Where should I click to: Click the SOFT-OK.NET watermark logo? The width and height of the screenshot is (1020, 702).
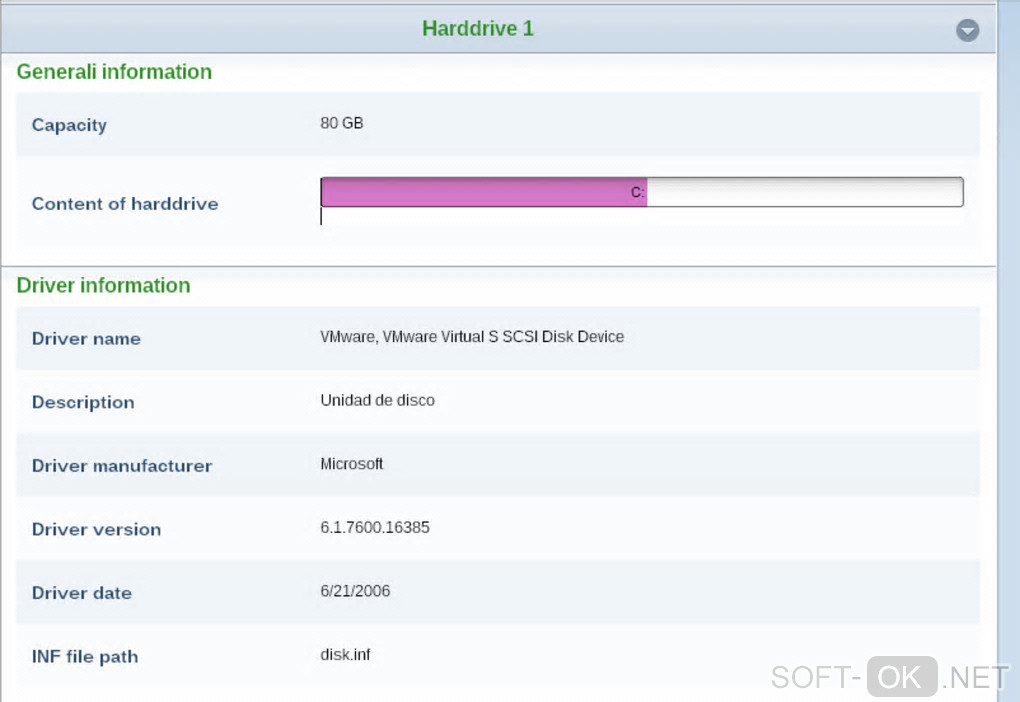pyautogui.click(x=889, y=677)
